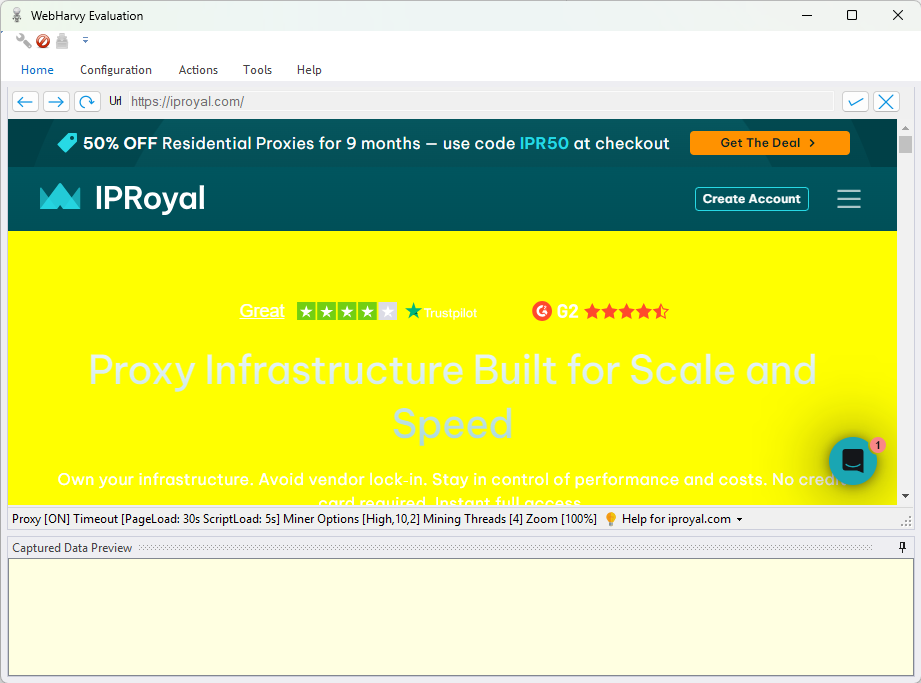Go back using the browser back arrow
921x683 pixels.
pyautogui.click(x=26, y=101)
